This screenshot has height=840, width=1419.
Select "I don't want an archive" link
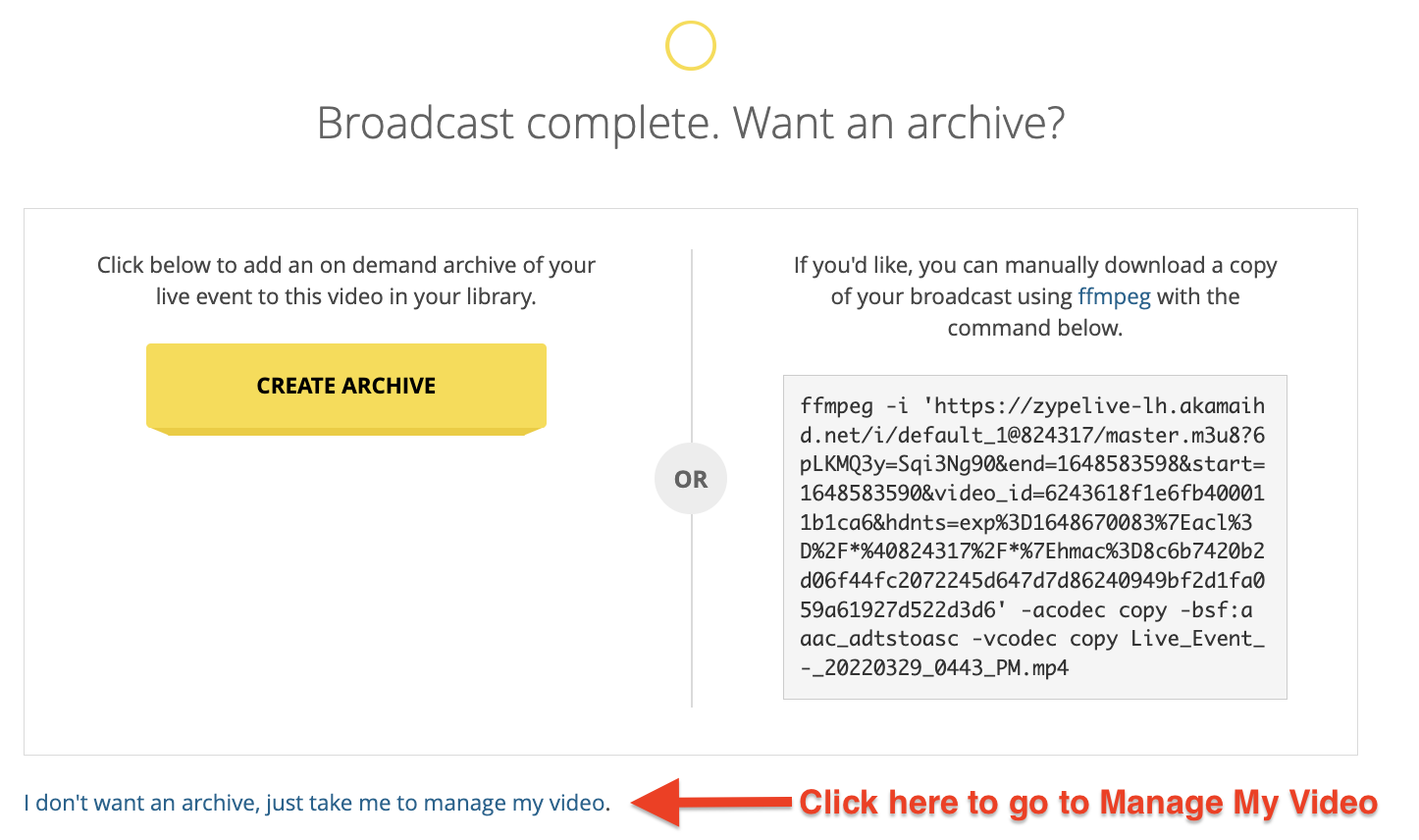(317, 803)
